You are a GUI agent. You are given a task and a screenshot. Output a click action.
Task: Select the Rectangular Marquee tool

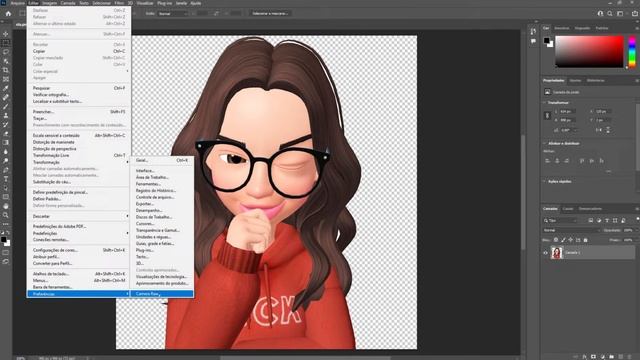pyautogui.click(x=6, y=43)
